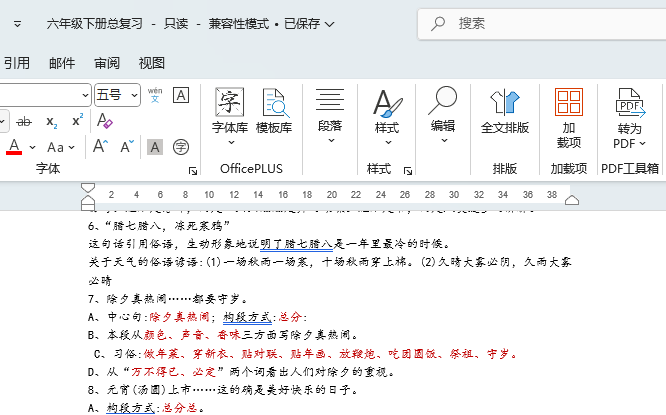Open the 五号 font size dropdown
666x415 pixels.
coord(134,95)
